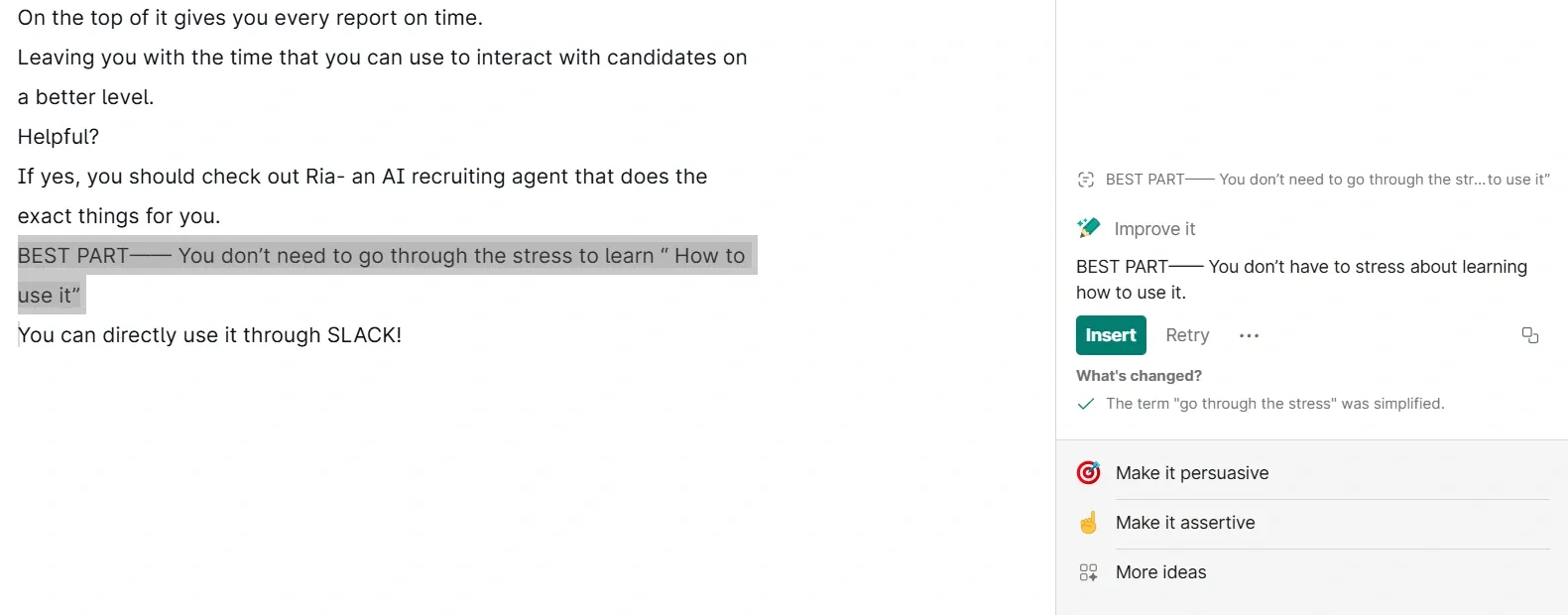
Task: Click the highlighted BEST PART line in document
Action: click(381, 256)
